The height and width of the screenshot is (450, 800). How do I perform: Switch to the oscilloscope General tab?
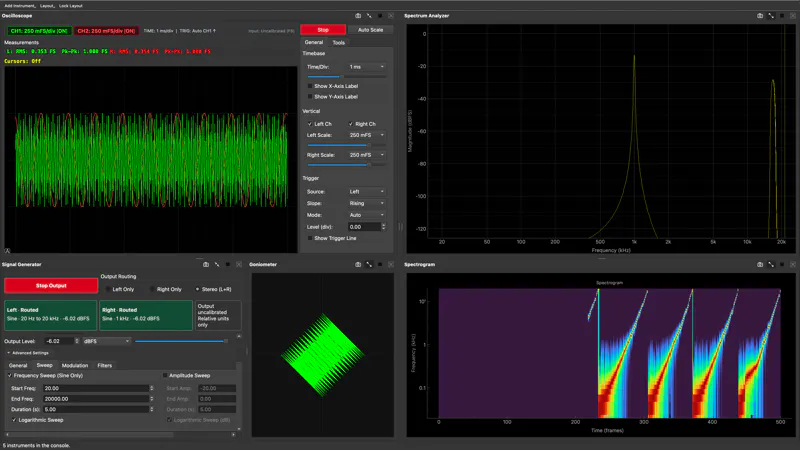(x=314, y=43)
